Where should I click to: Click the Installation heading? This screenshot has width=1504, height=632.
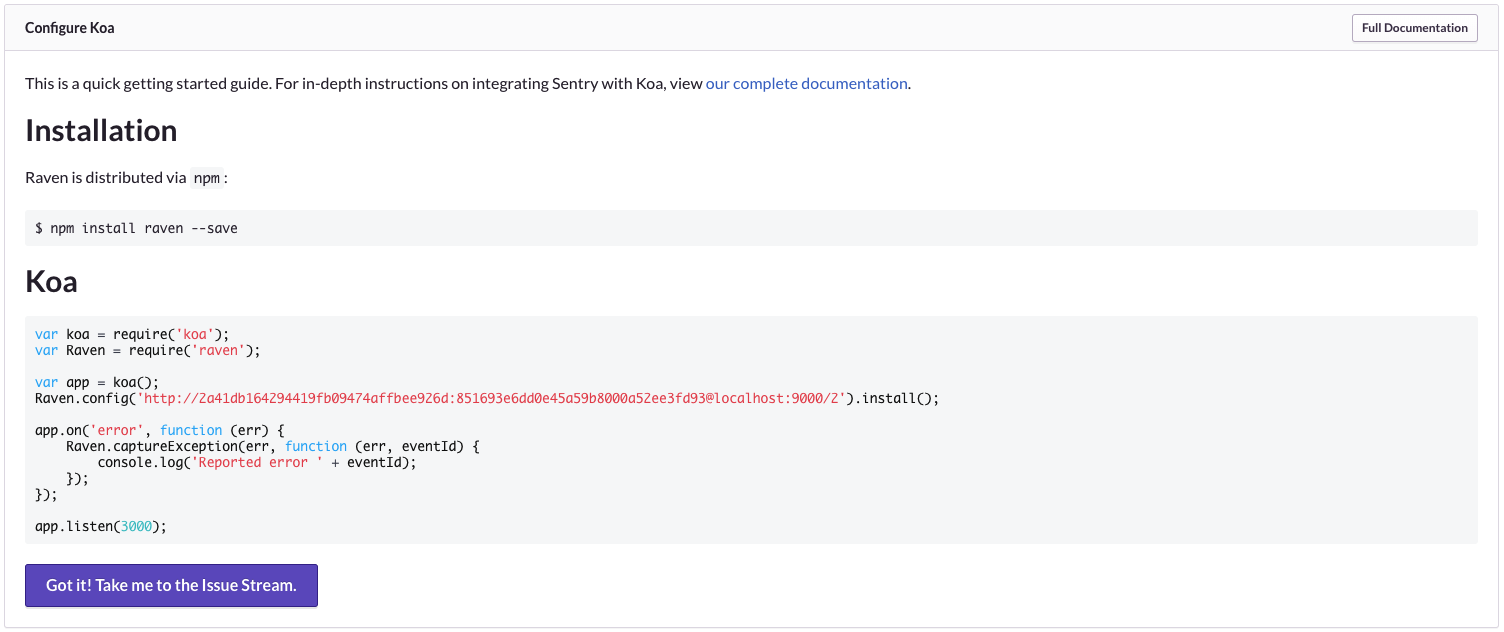pyautogui.click(x=101, y=131)
